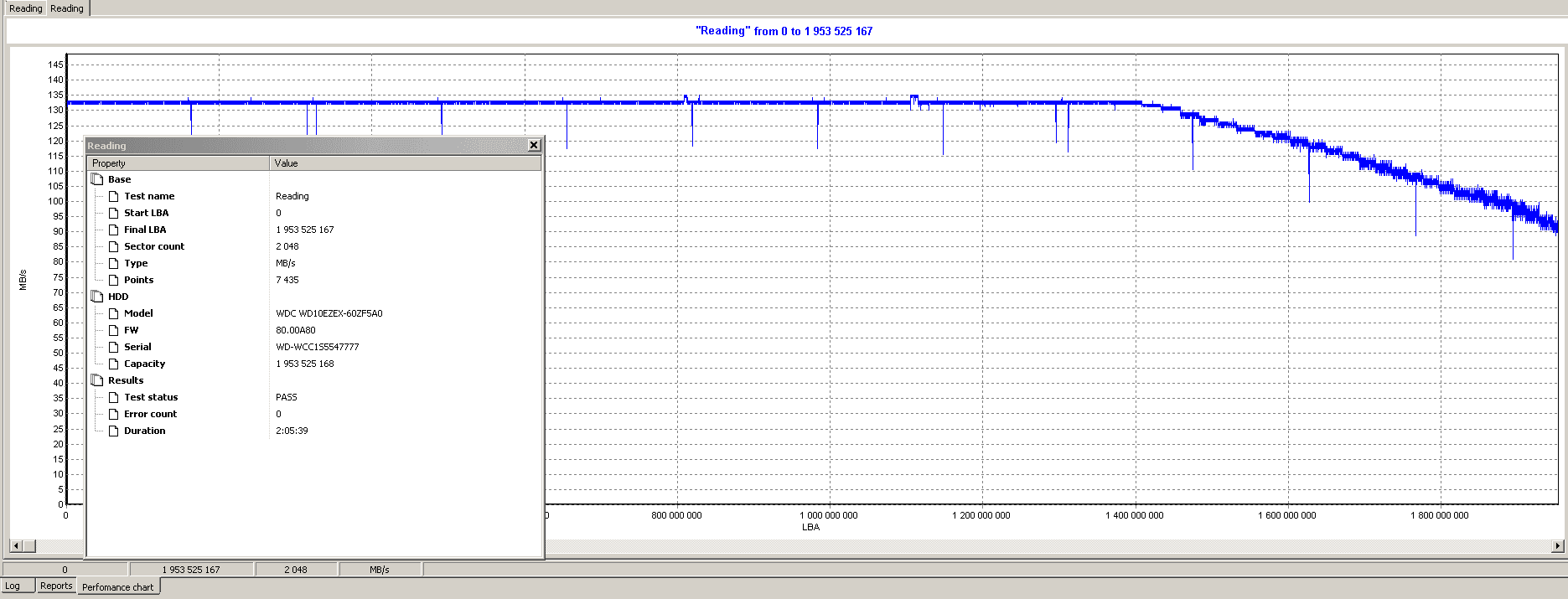Screen dimensions: 1568x599
Task: Select the Model row icon
Action: tap(114, 313)
